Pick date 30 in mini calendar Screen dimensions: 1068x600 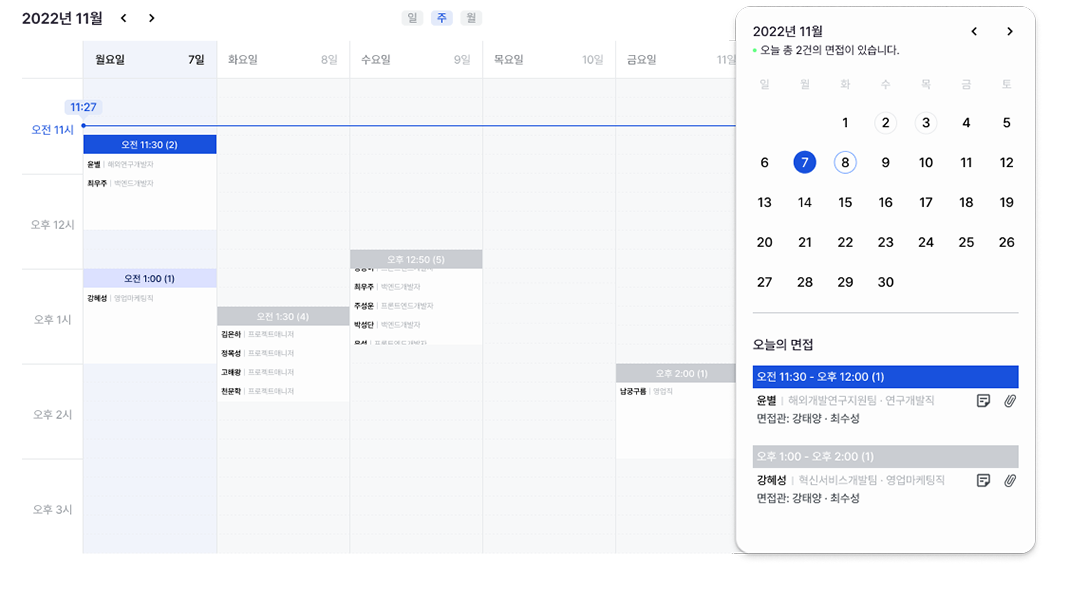885,282
